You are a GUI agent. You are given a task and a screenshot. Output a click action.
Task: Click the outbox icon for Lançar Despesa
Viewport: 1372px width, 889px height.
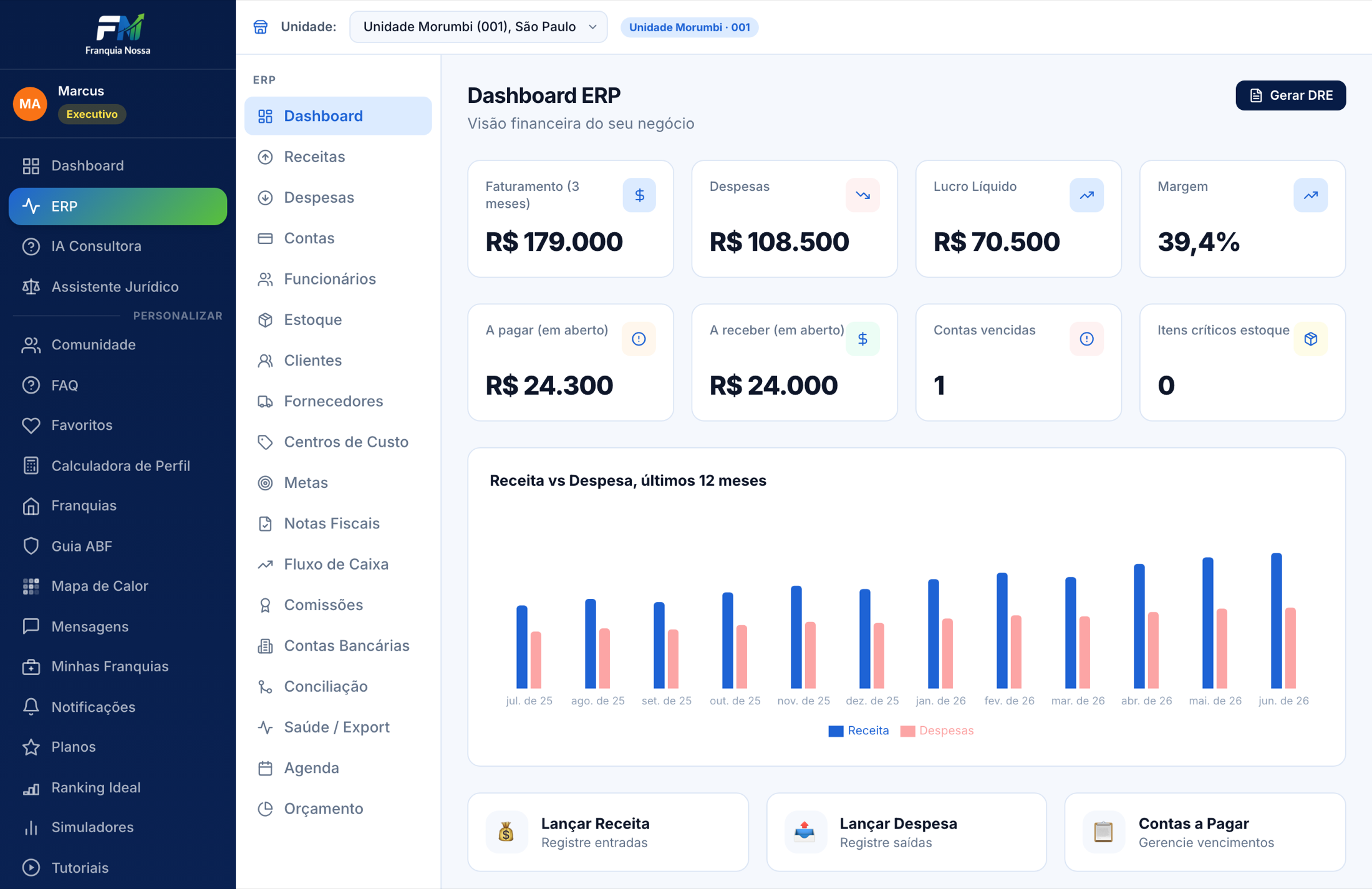[805, 832]
